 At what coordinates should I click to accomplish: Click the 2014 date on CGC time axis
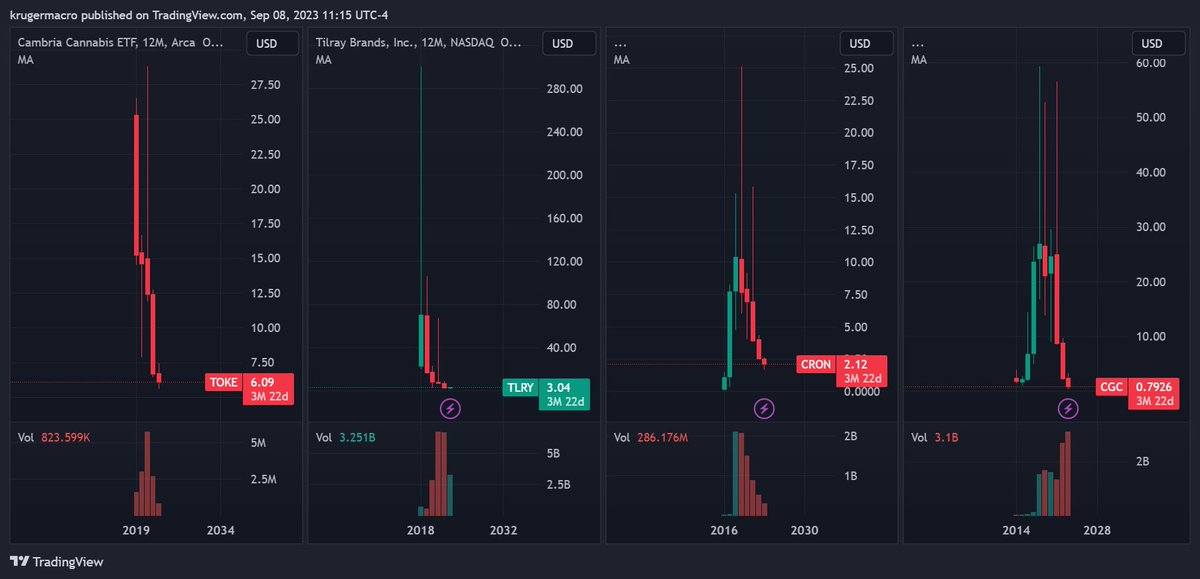tap(1017, 530)
